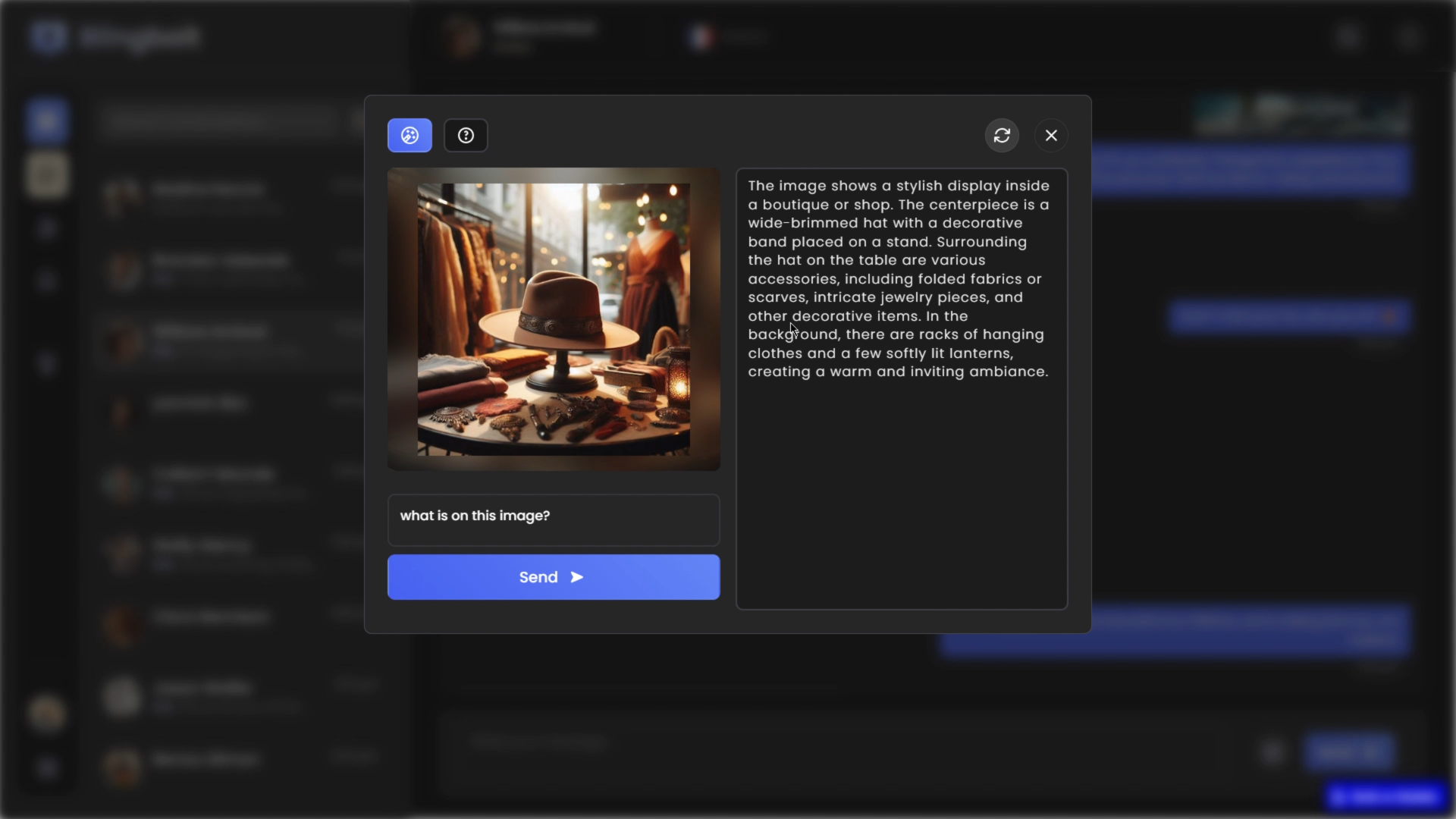
Task: Click the blurred app logo at top-left
Action: pyautogui.click(x=49, y=36)
